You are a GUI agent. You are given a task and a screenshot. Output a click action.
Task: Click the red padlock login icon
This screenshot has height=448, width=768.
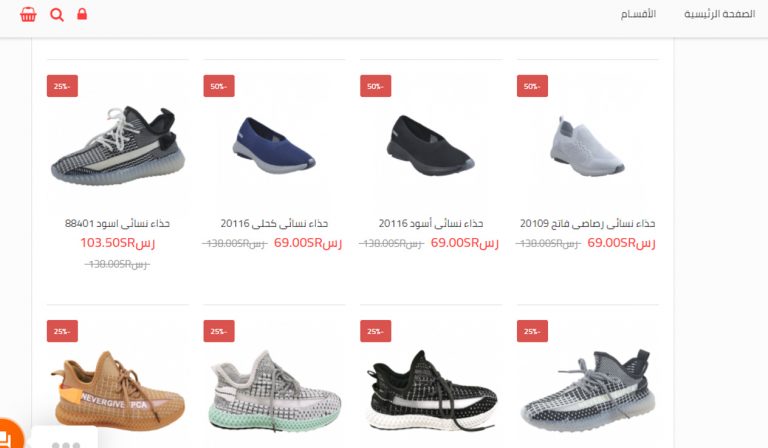point(82,14)
